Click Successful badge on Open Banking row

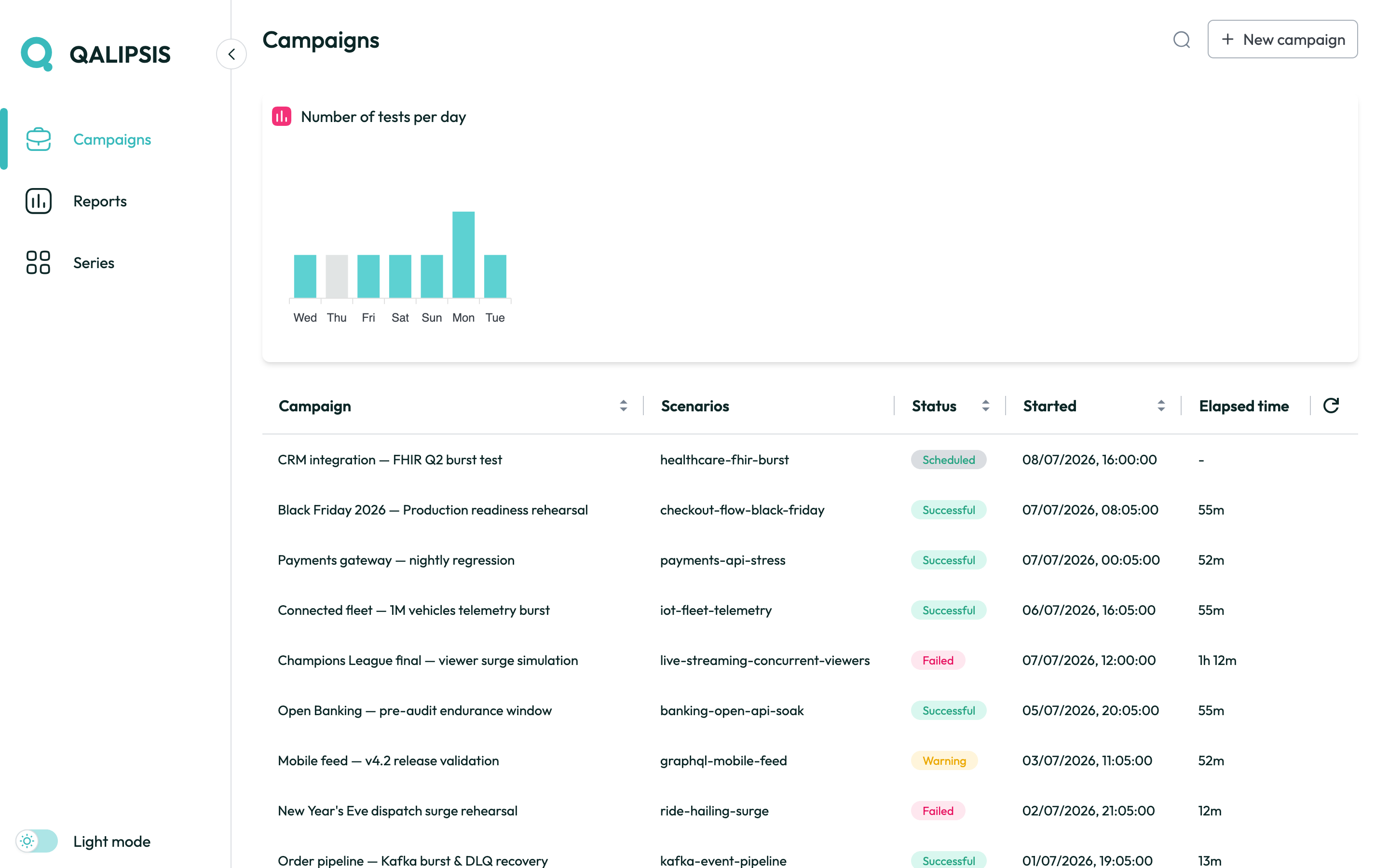coord(948,711)
